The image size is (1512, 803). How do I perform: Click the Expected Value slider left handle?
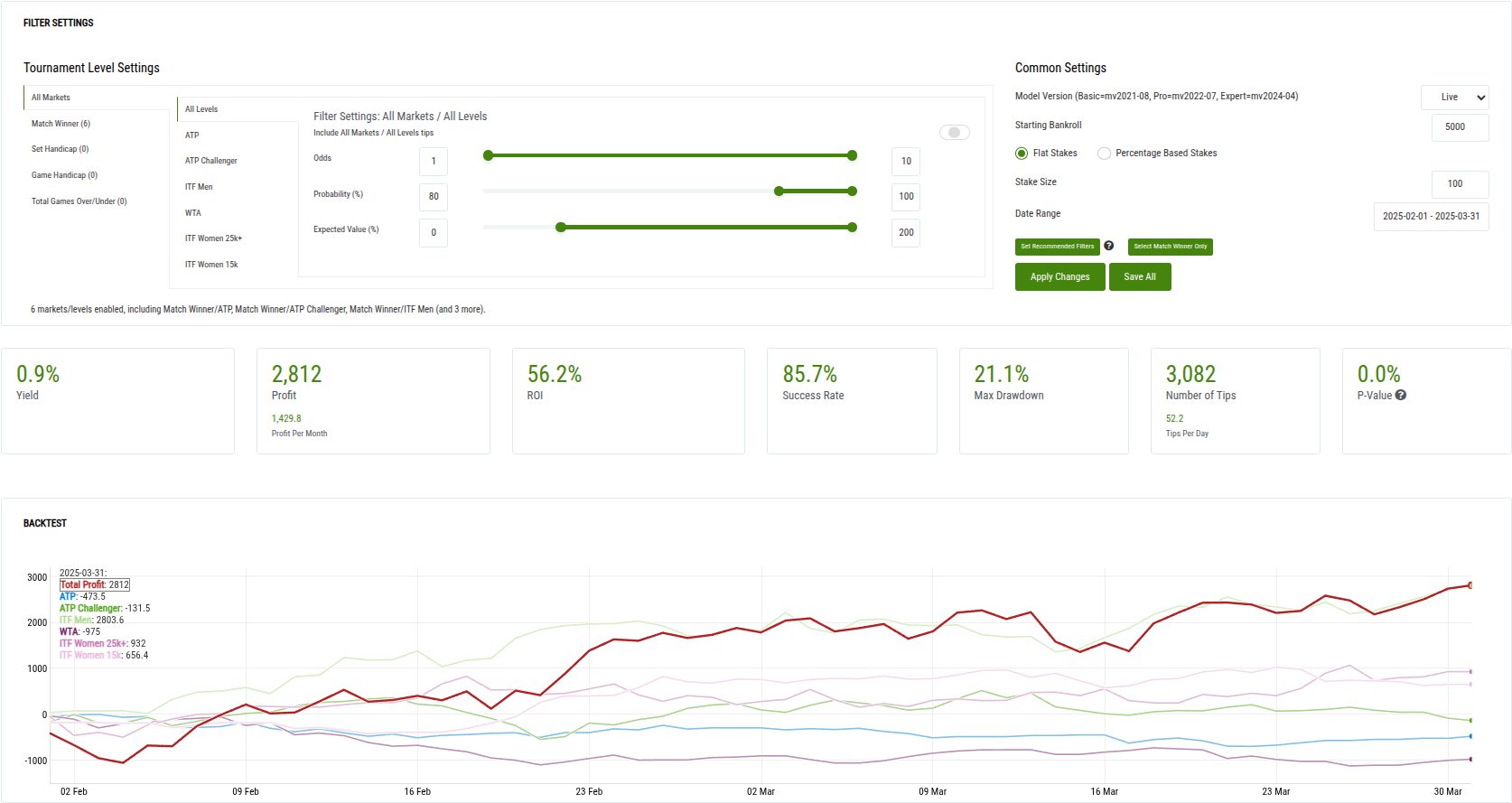pyautogui.click(x=561, y=228)
